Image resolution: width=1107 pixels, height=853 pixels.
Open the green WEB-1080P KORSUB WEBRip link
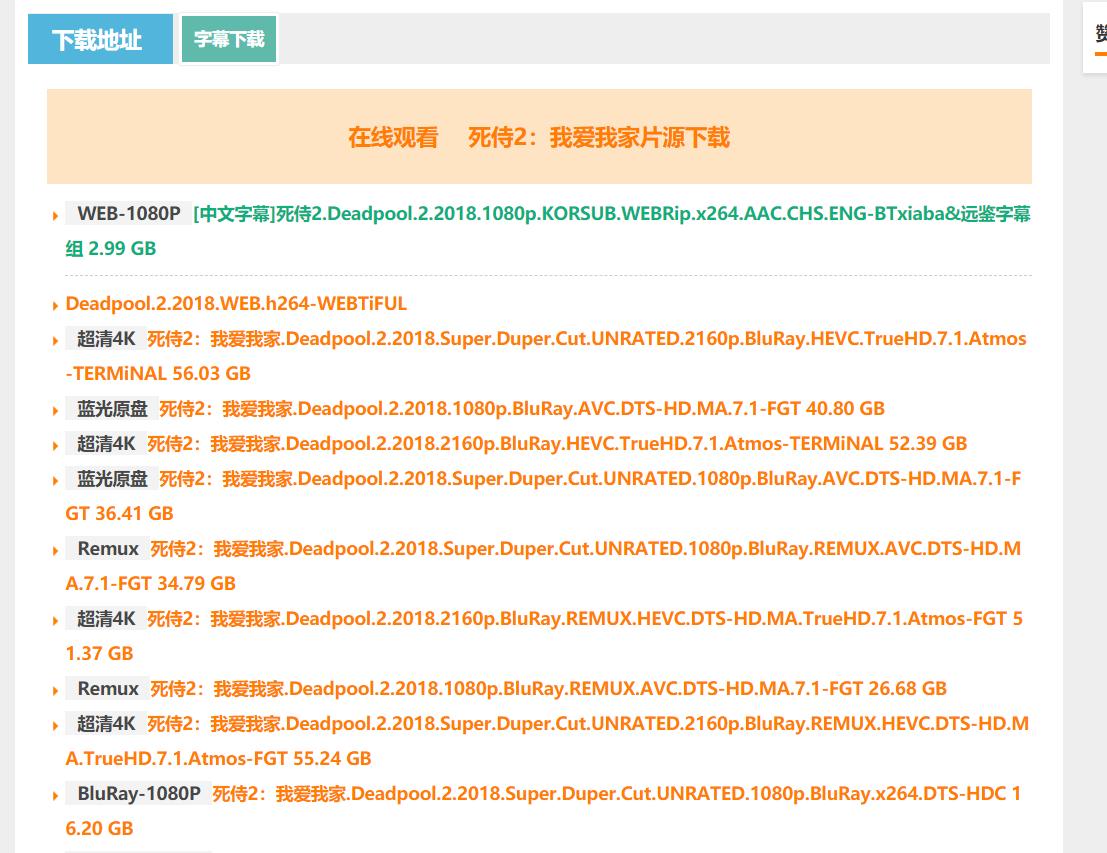coord(548,231)
